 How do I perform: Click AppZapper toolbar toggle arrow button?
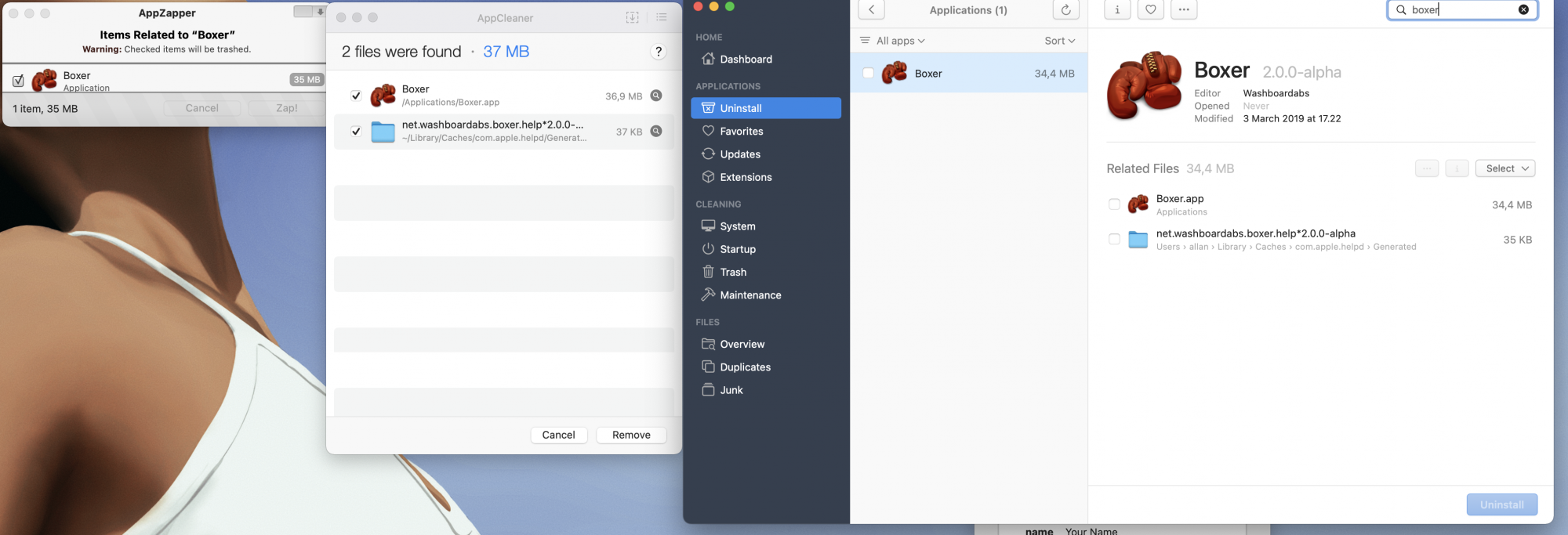point(320,11)
